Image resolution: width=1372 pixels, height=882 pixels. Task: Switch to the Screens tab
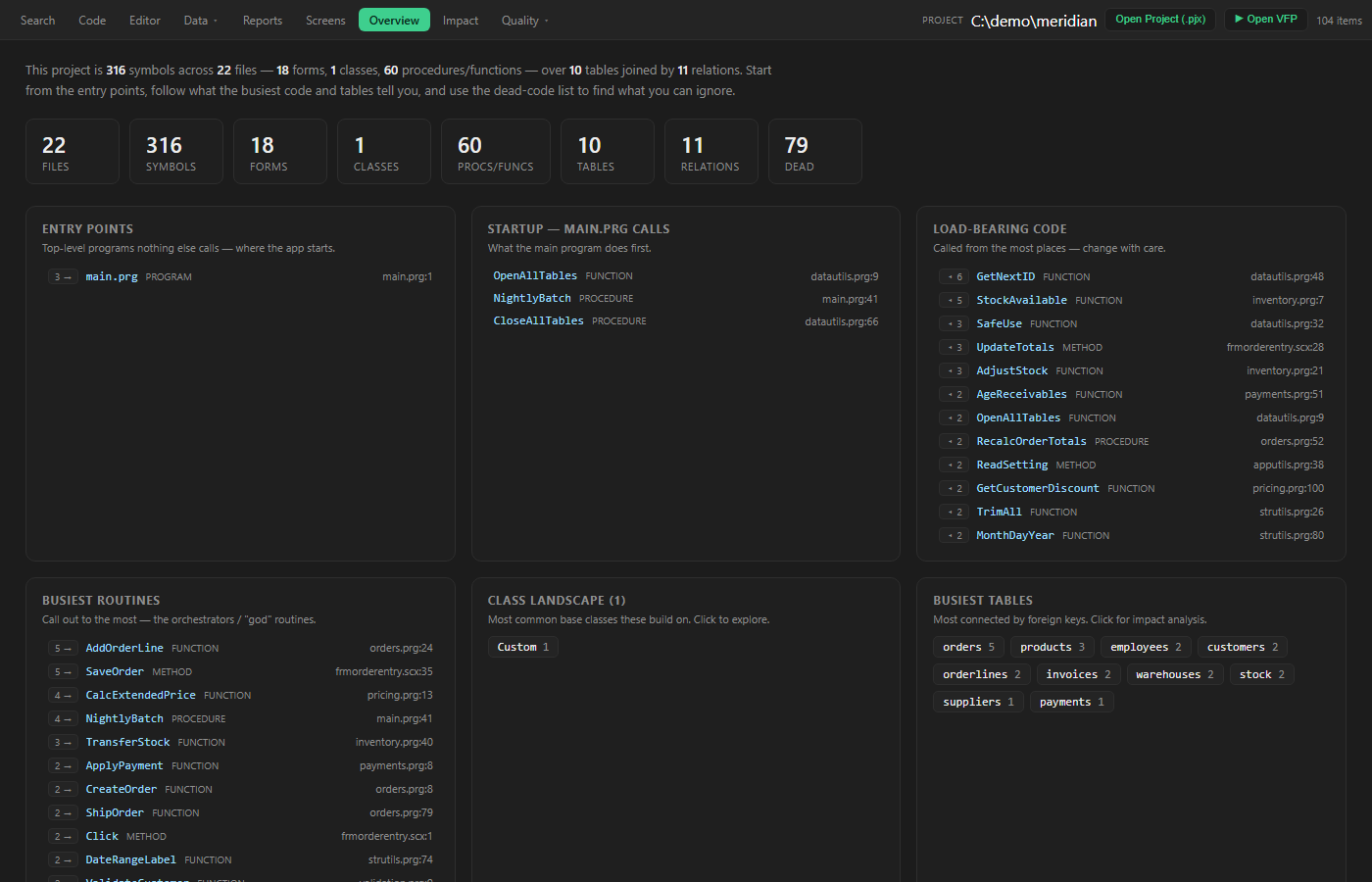coord(325,20)
